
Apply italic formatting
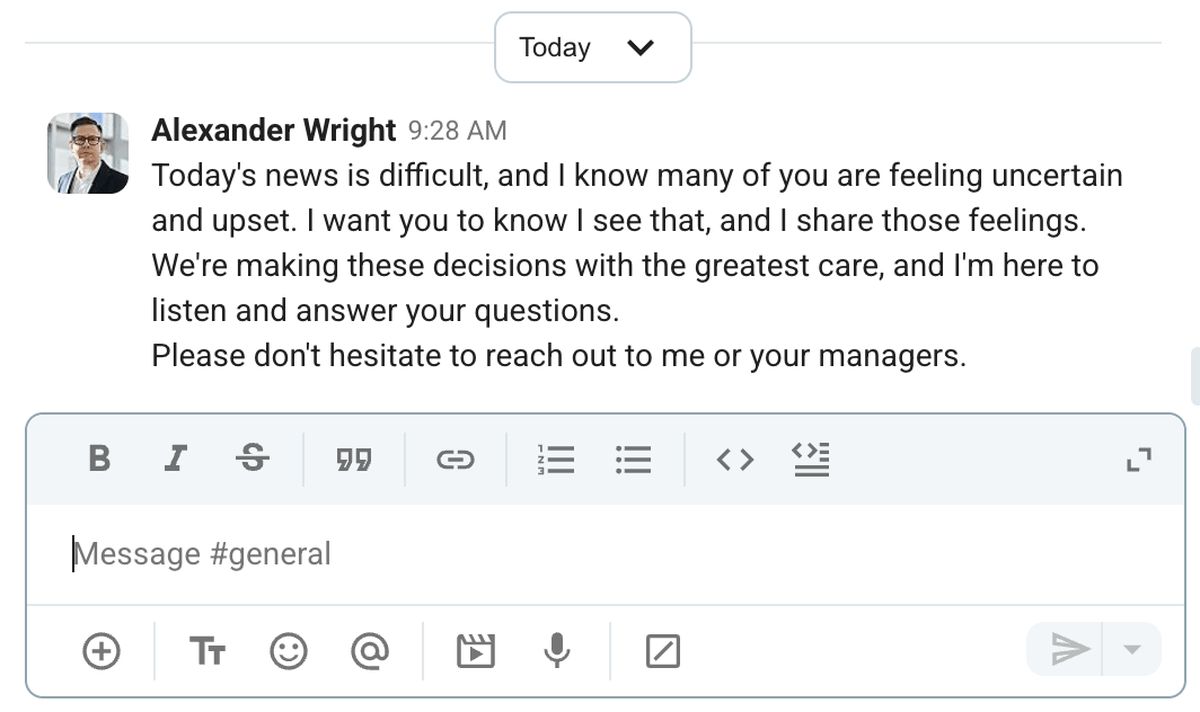pos(176,459)
